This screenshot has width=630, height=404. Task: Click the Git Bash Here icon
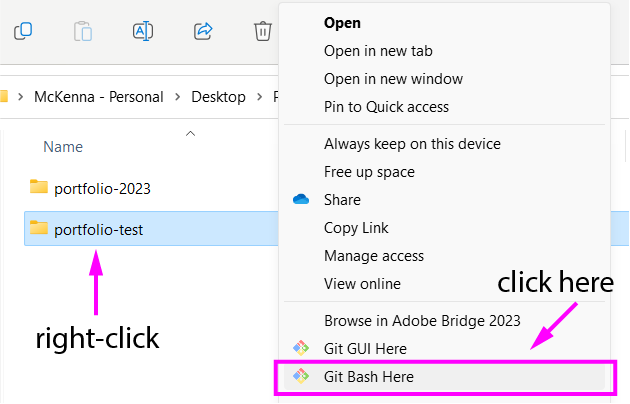tap(301, 377)
